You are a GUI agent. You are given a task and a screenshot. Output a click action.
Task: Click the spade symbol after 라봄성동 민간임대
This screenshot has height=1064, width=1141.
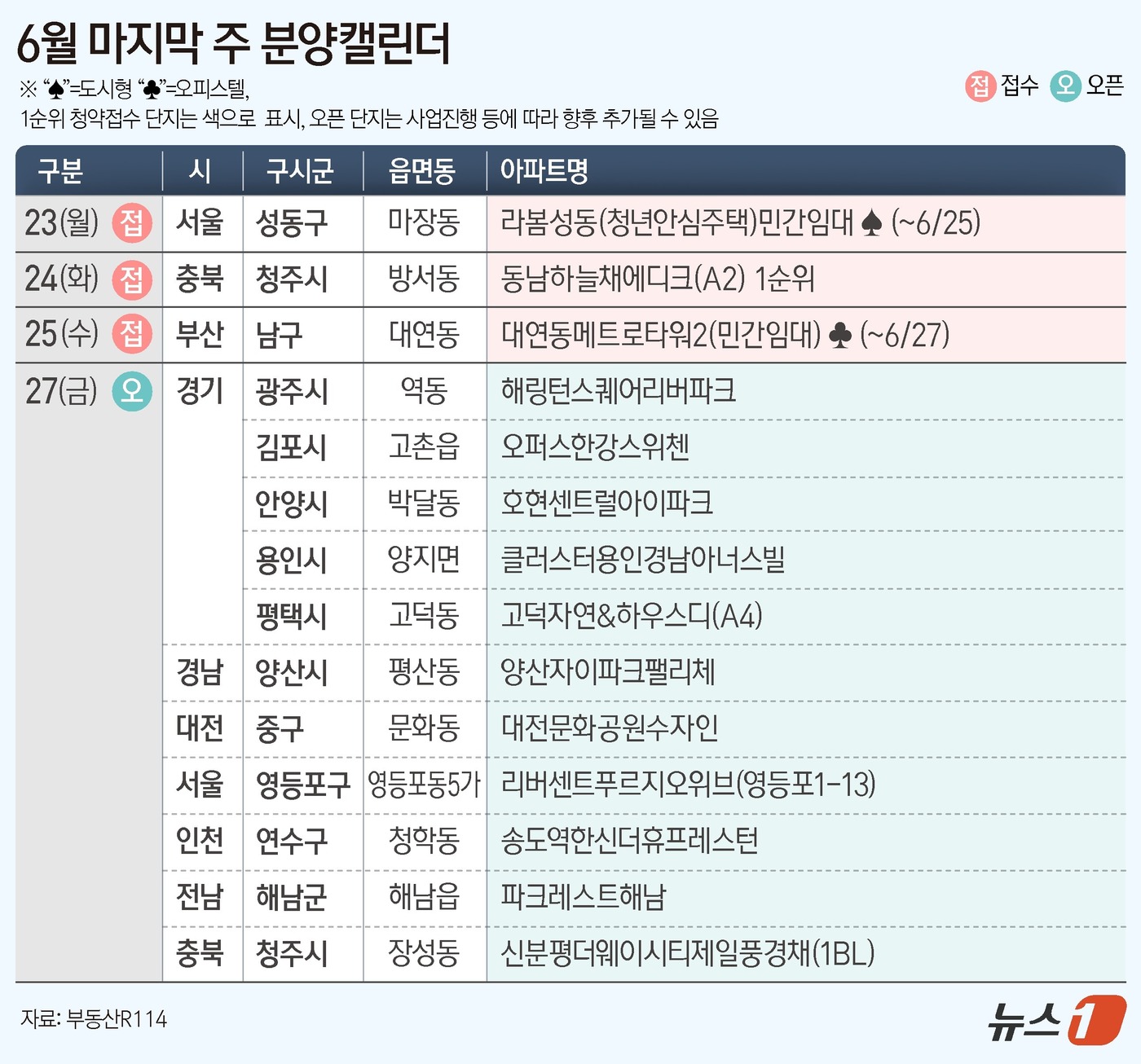(871, 223)
